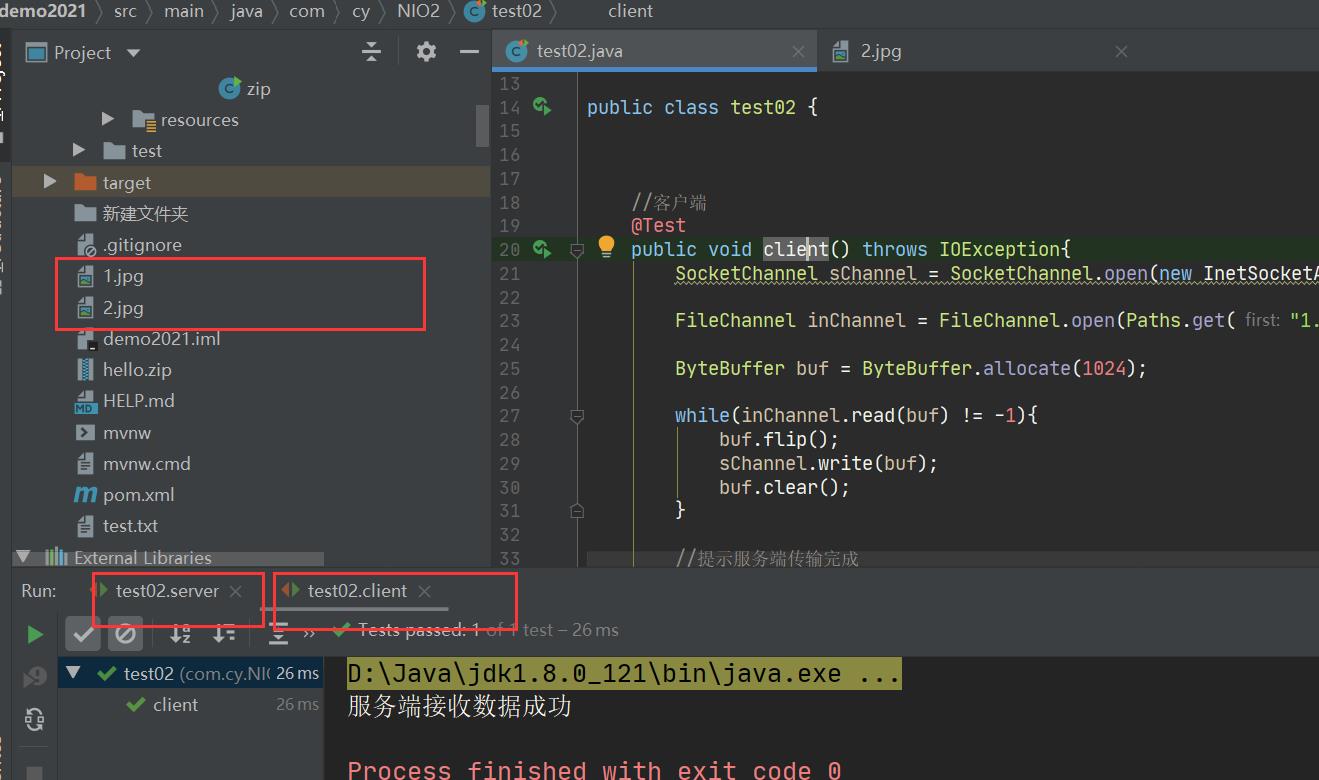Click the pom.xml Maven icon
Viewport: 1319px width, 780px height.
click(85, 495)
